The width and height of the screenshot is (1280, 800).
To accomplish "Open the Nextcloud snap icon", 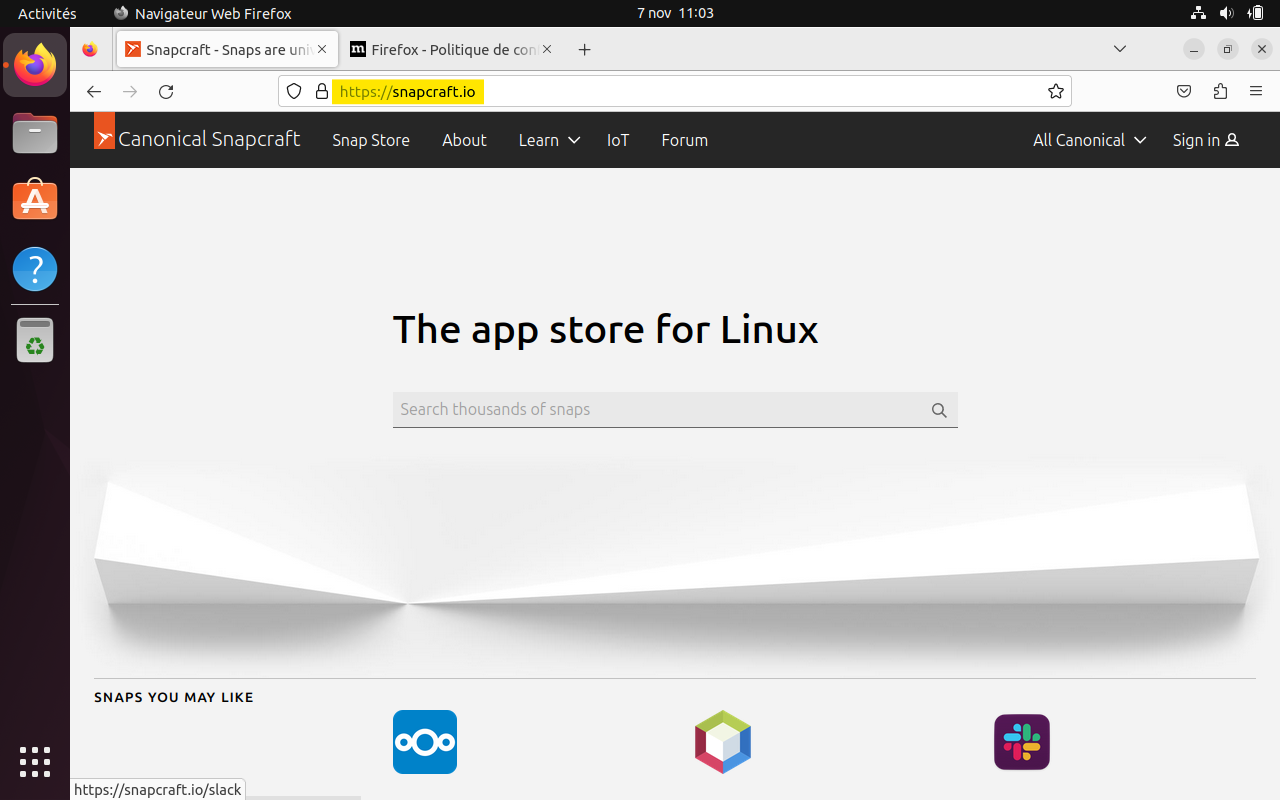I will click(x=425, y=742).
